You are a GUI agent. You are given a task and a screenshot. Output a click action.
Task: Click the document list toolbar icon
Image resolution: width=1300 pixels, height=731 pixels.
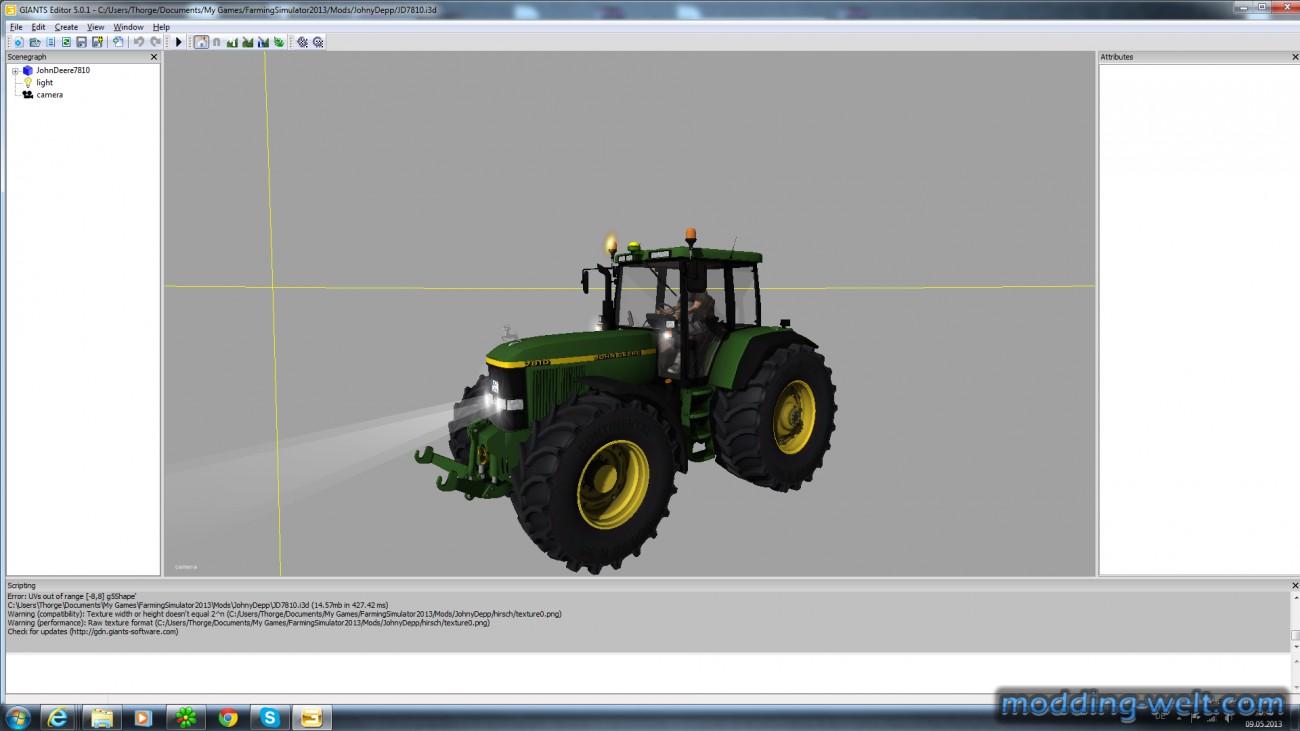click(x=50, y=42)
